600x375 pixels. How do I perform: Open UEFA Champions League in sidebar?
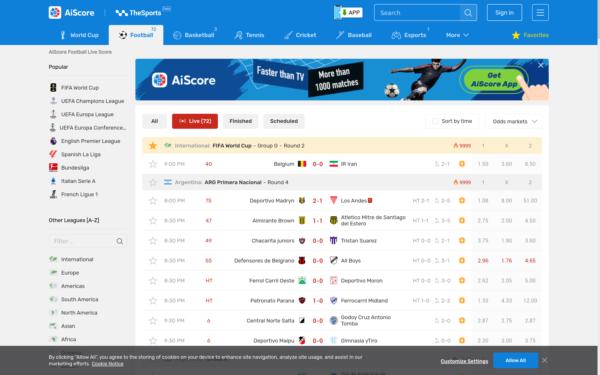92,101
